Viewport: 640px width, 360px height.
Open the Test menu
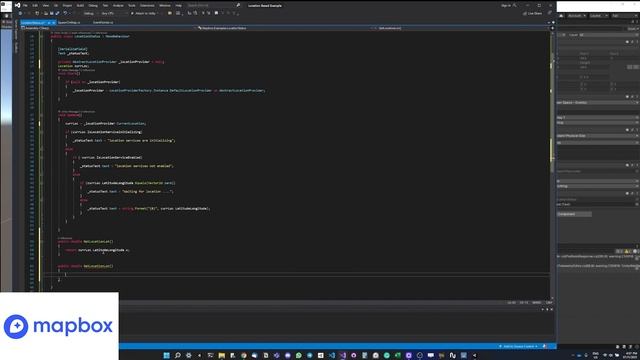(x=105, y=6)
